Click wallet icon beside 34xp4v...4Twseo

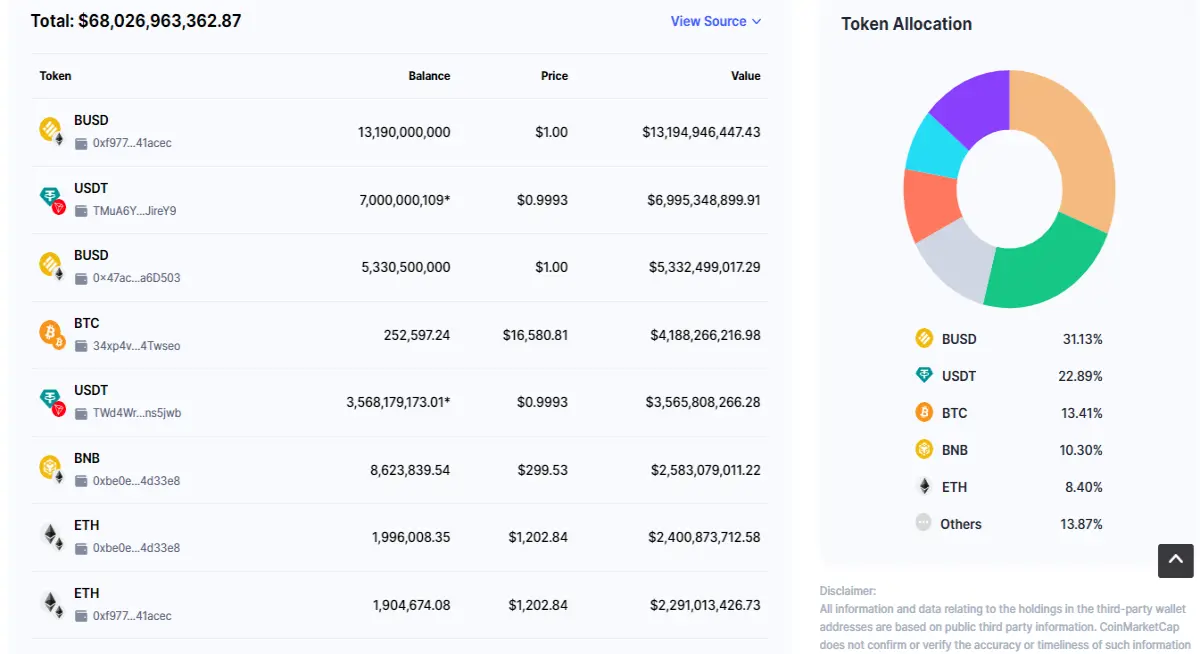coord(81,346)
